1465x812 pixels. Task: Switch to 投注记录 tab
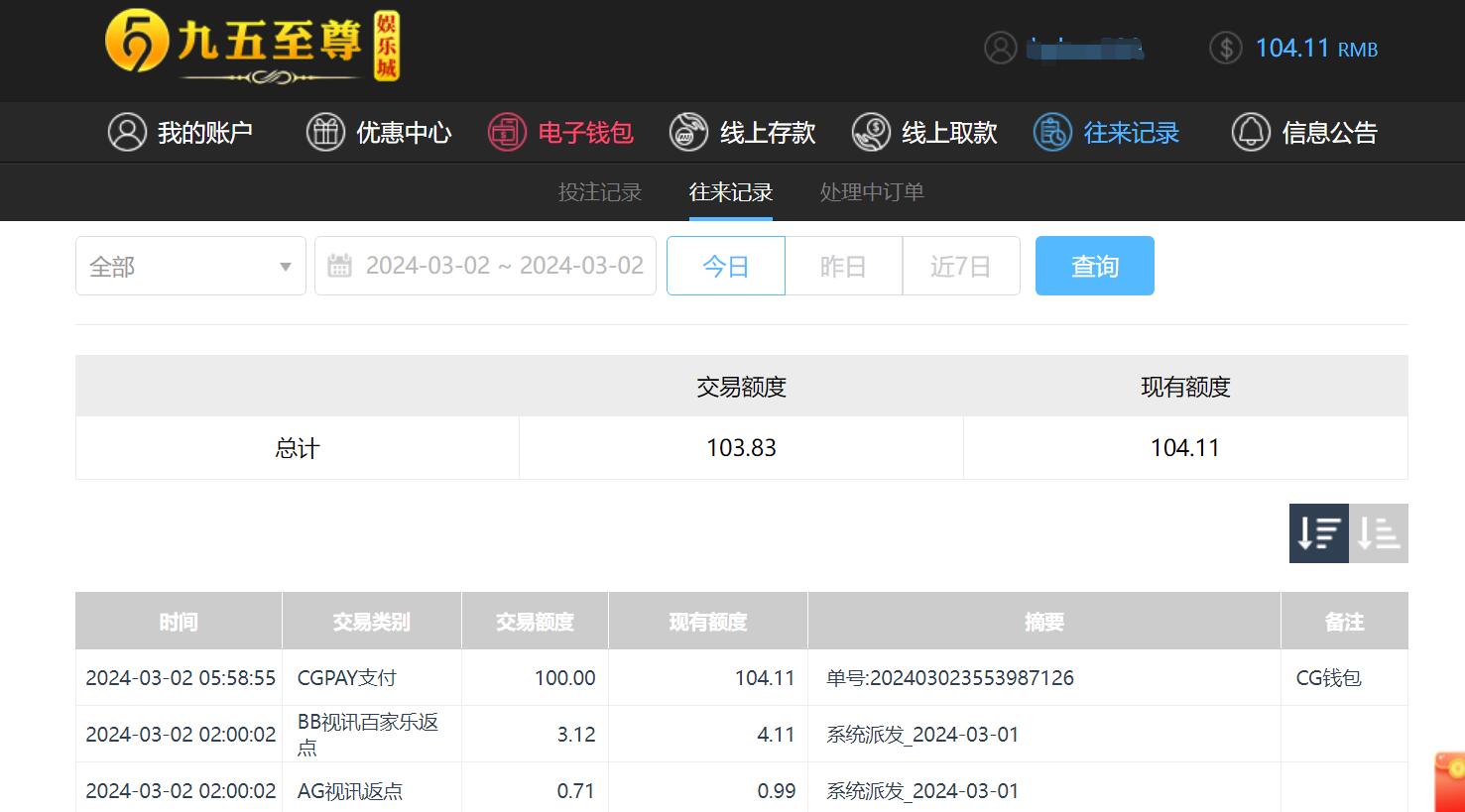[600, 192]
